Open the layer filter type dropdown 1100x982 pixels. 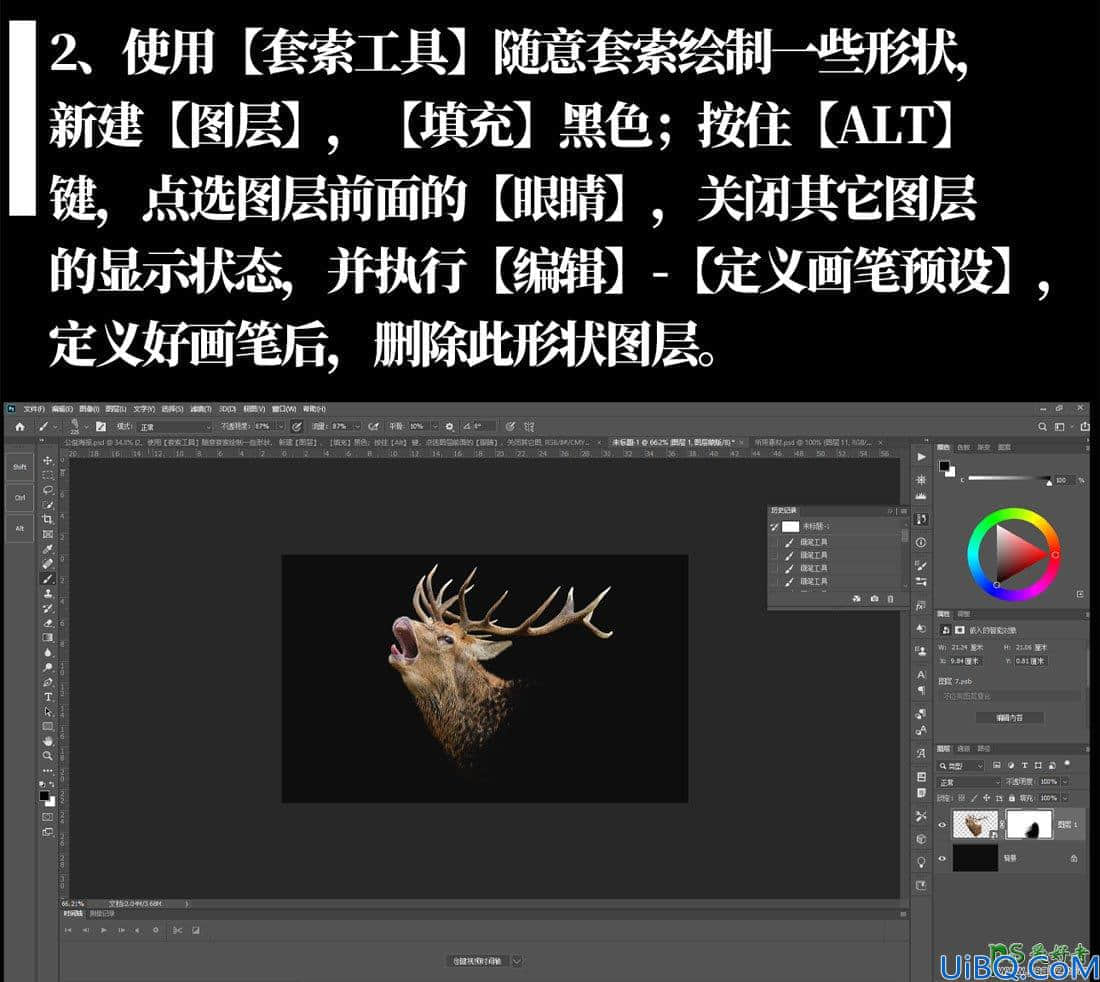960,766
